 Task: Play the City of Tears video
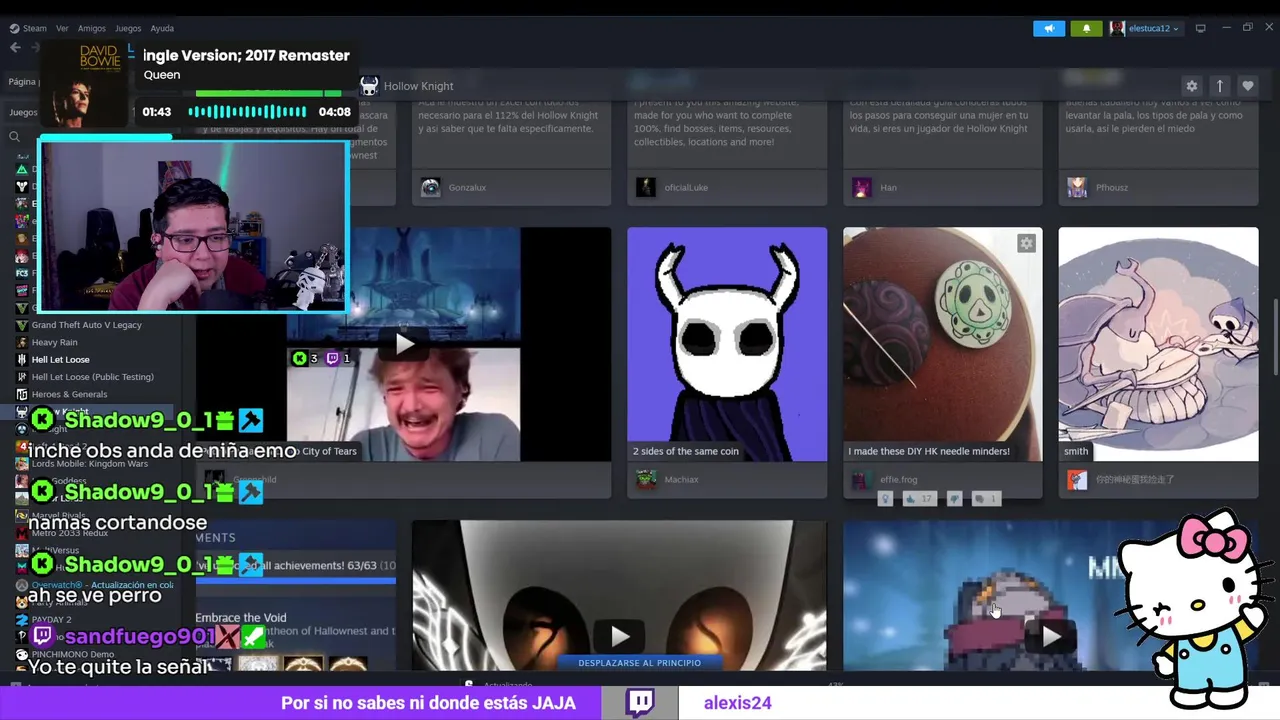pos(404,344)
